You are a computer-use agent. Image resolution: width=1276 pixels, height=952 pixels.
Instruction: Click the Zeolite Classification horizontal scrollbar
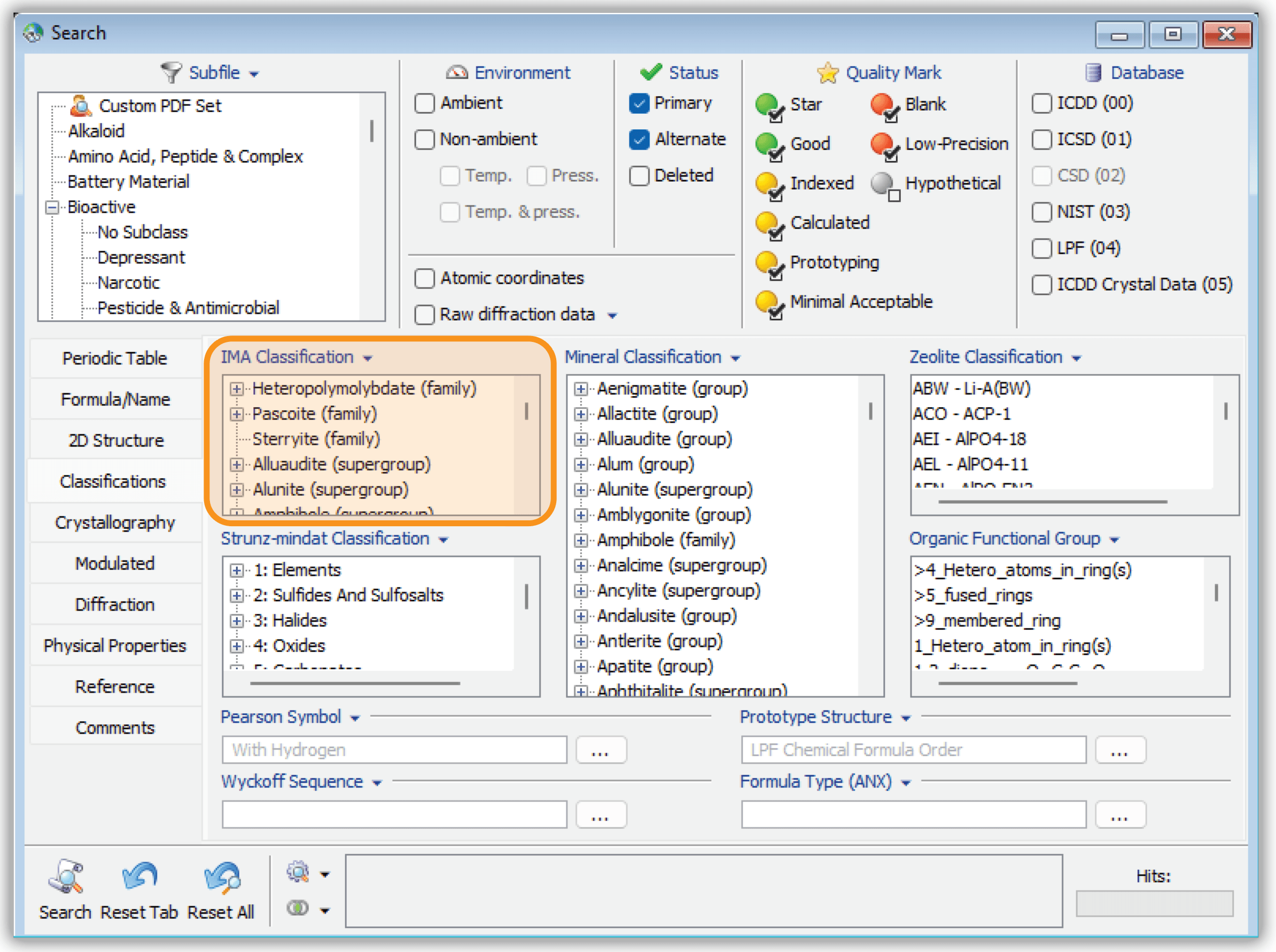1053,502
